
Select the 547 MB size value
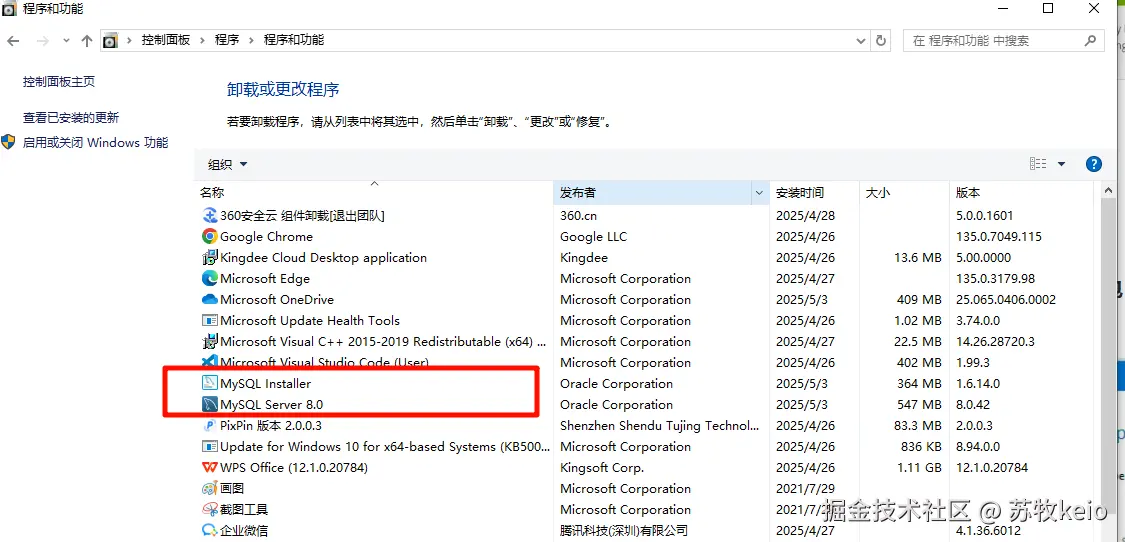click(919, 404)
